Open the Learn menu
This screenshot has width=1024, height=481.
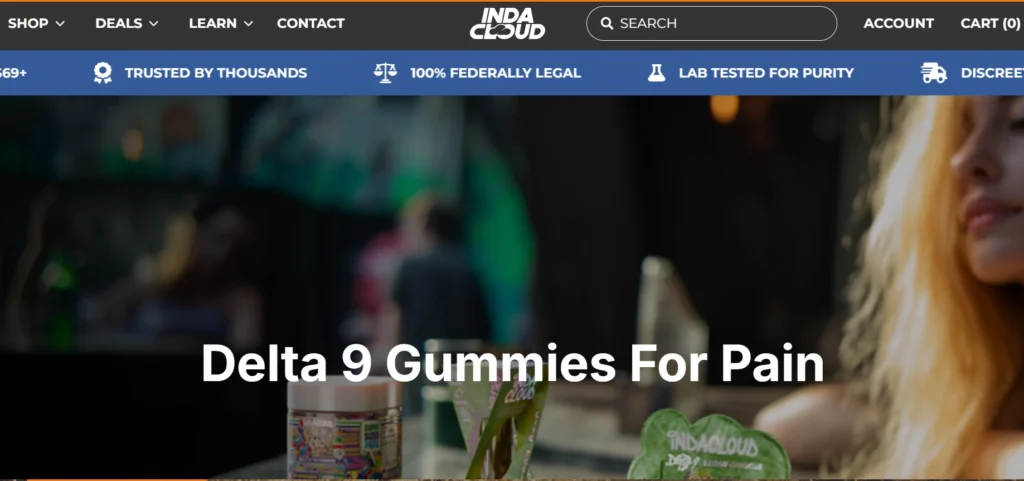tap(213, 23)
